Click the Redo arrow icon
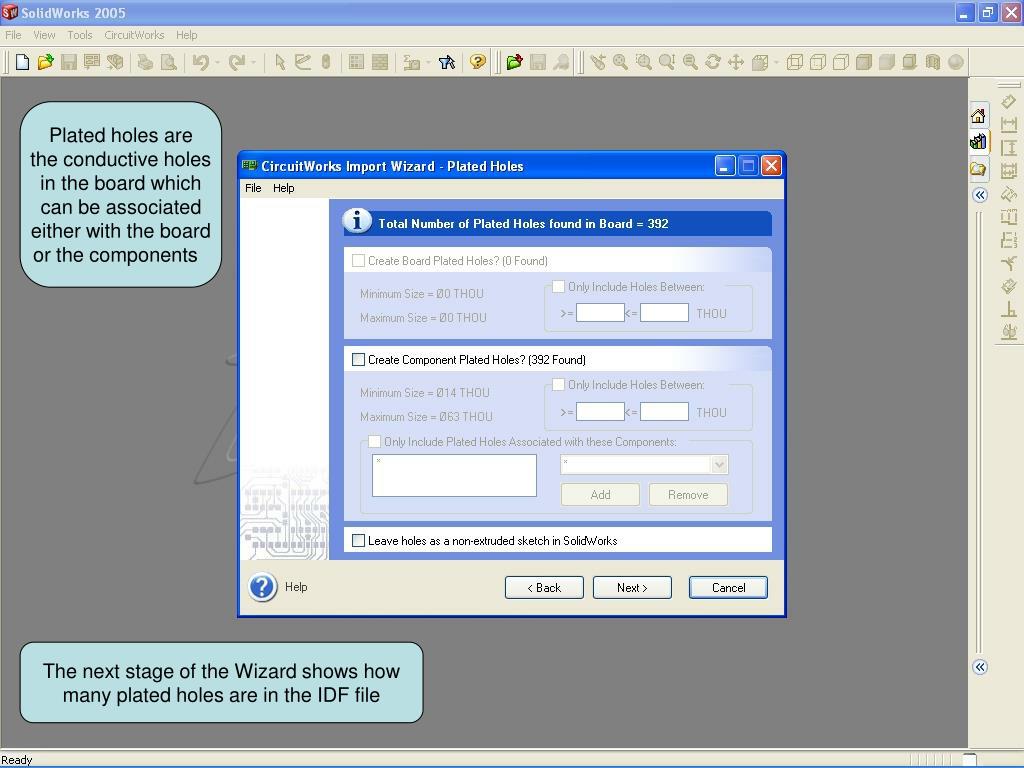Viewport: 1024px width, 768px height. 236,62
